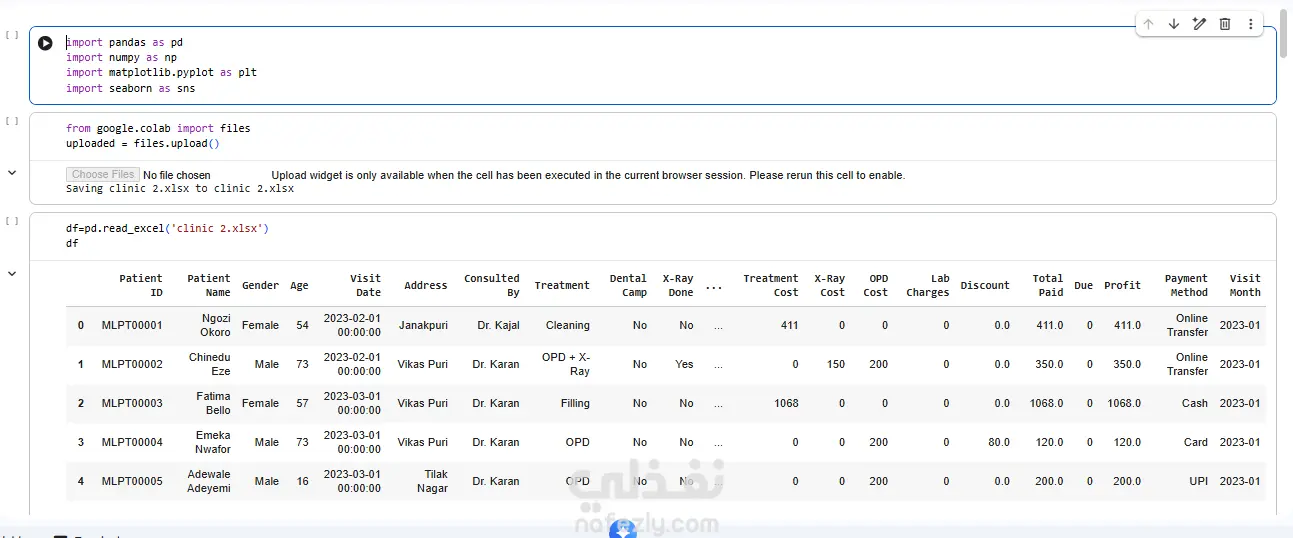Select the MLPT00001 patient ID cell
Screen dimensions: 1293x538
coord(132,325)
